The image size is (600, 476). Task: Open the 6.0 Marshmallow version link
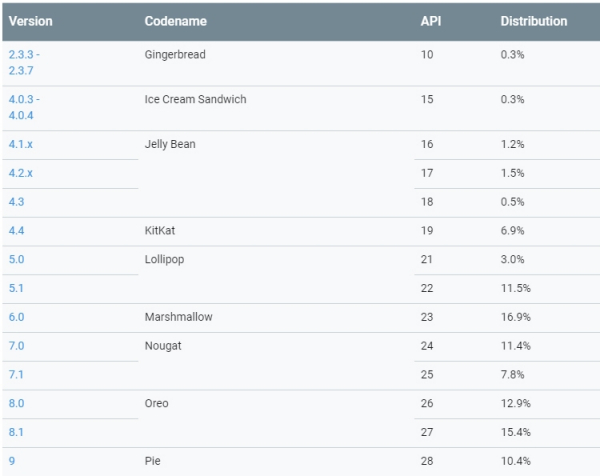(15, 317)
